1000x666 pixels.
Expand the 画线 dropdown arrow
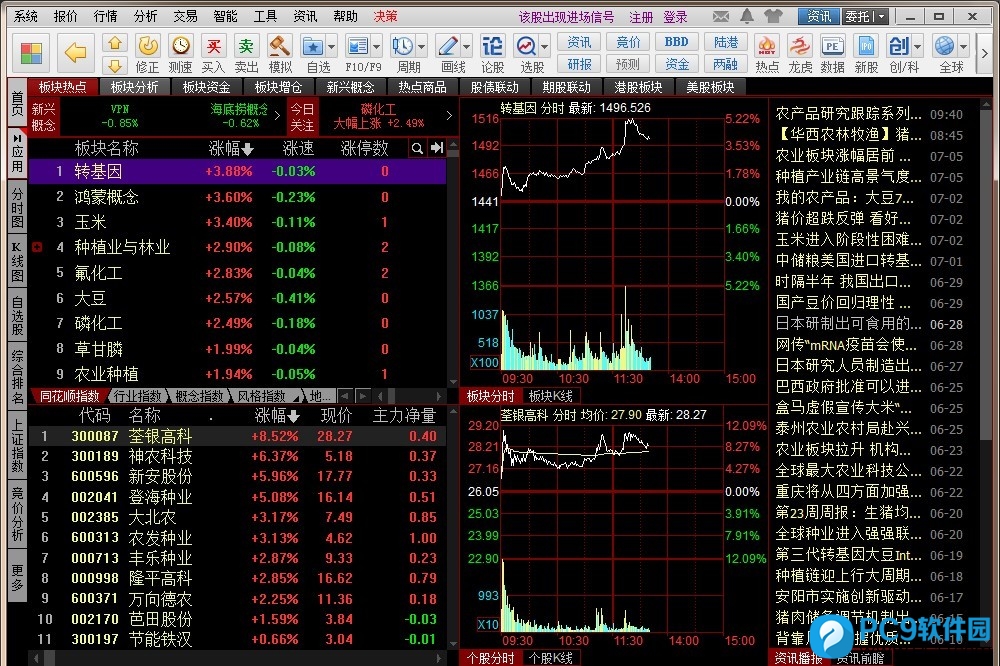pyautogui.click(x=467, y=46)
